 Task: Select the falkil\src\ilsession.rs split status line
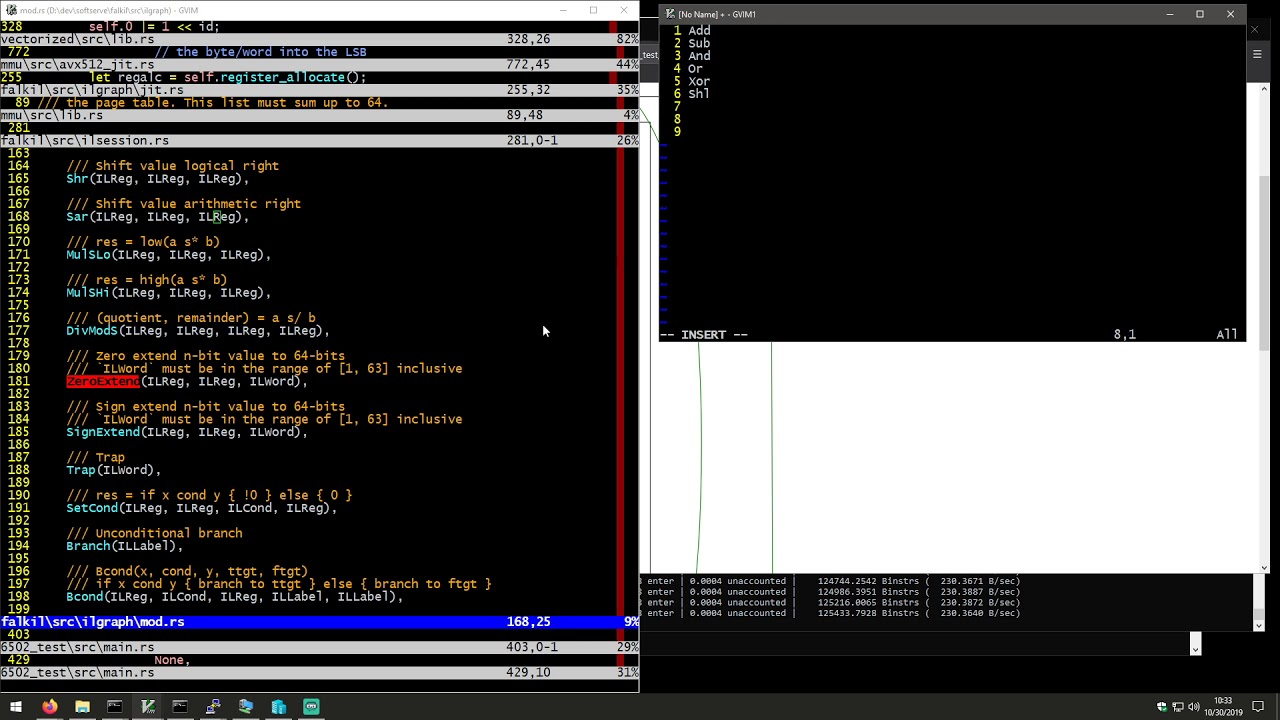(x=319, y=141)
